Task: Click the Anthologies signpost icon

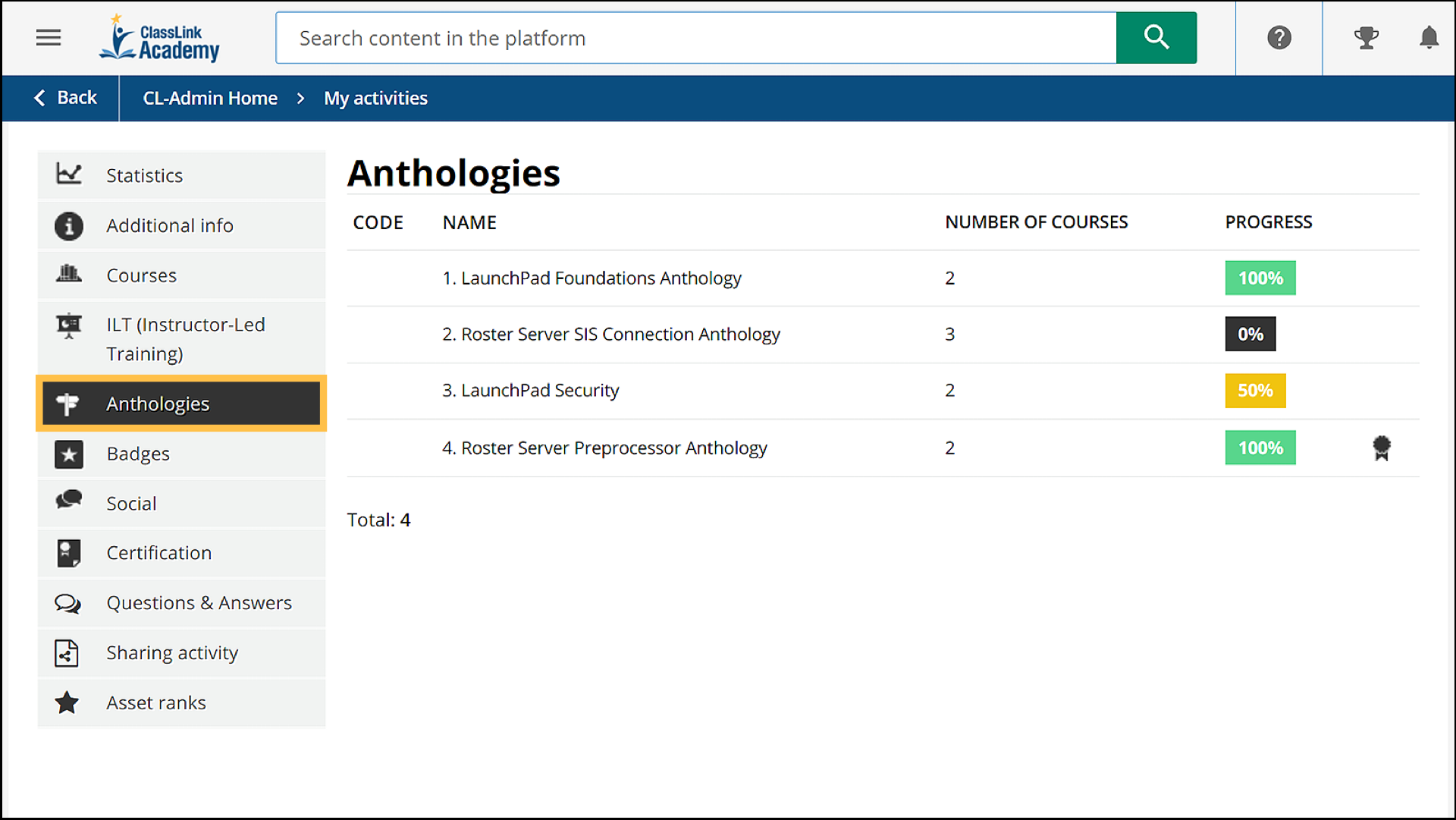Action: click(x=69, y=404)
